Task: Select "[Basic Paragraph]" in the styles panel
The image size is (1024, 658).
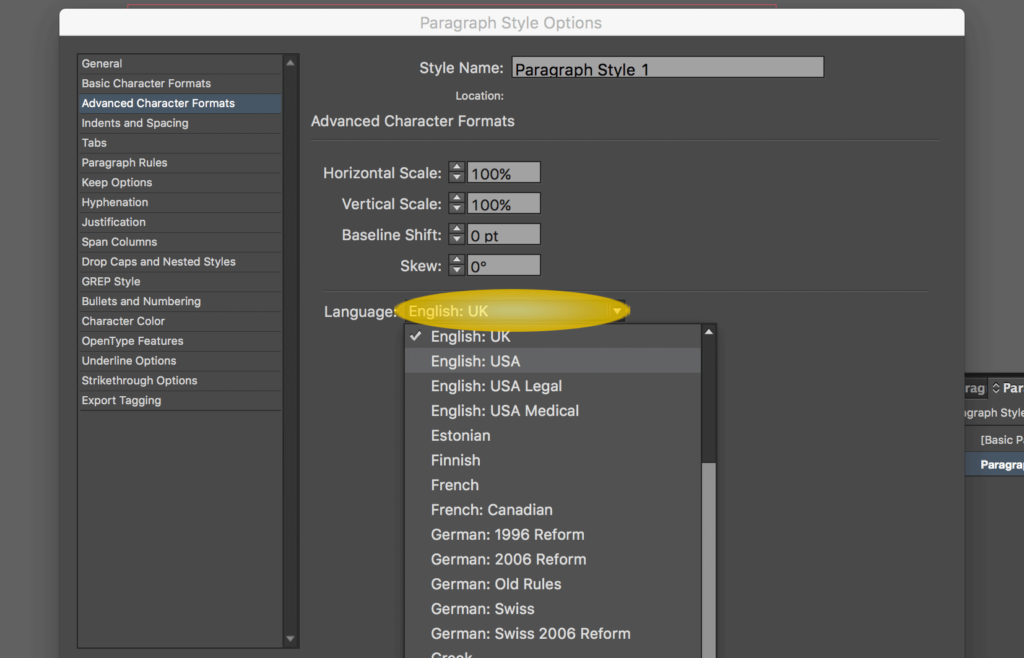Action: click(1004, 439)
